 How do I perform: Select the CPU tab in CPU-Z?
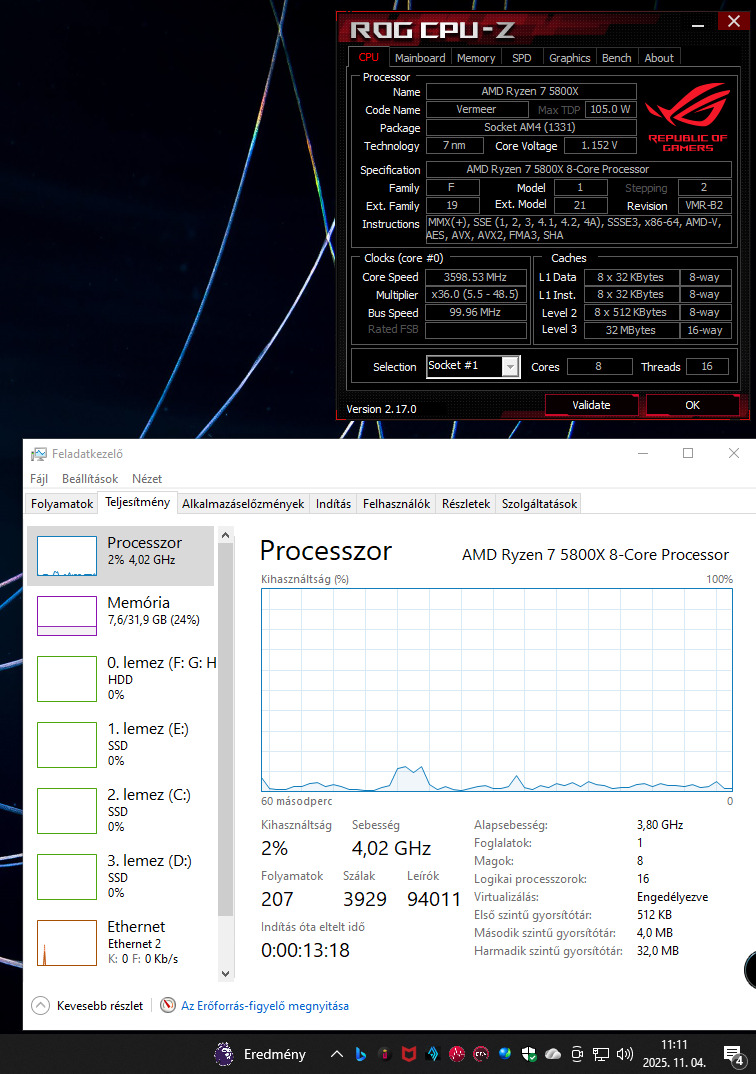click(x=368, y=58)
